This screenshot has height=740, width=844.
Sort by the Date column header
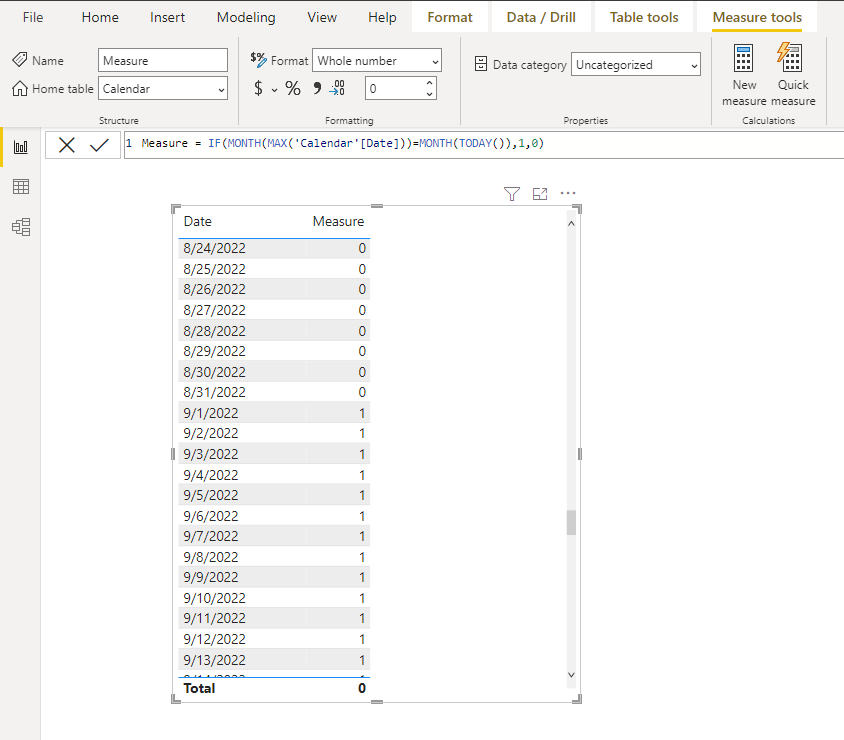(x=198, y=221)
